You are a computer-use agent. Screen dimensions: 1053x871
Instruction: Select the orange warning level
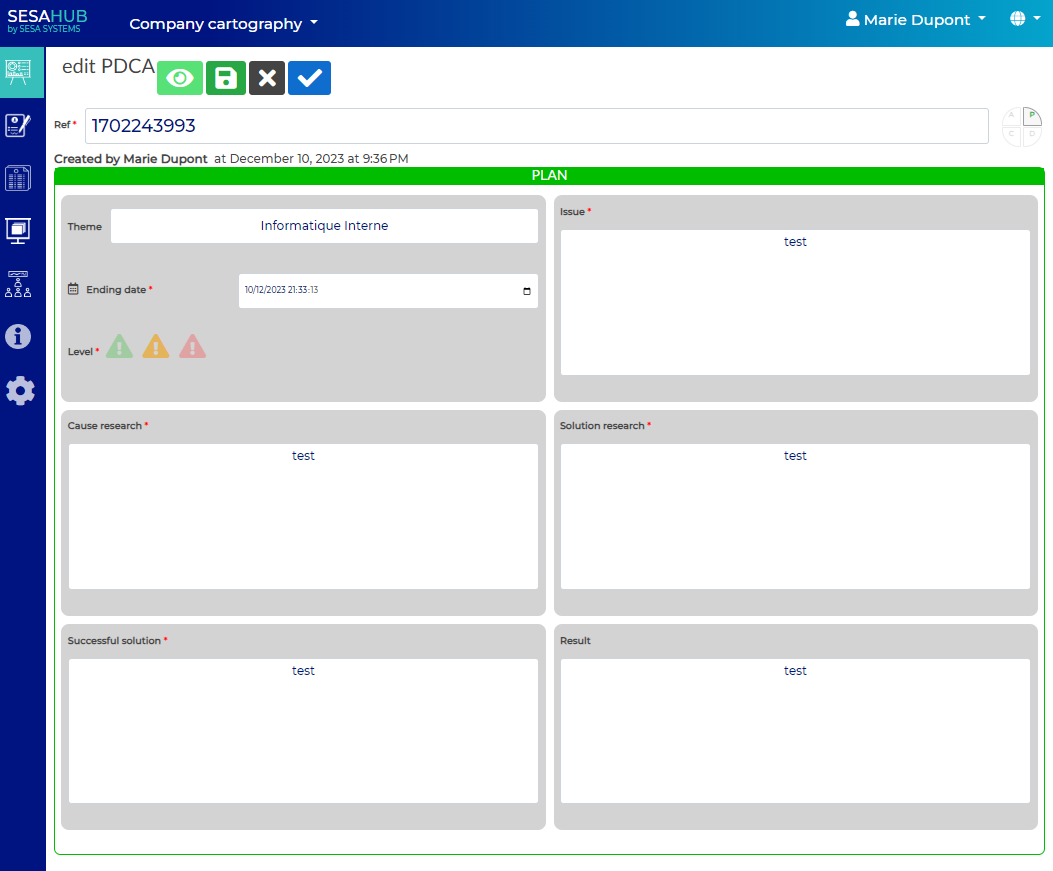tap(156, 347)
